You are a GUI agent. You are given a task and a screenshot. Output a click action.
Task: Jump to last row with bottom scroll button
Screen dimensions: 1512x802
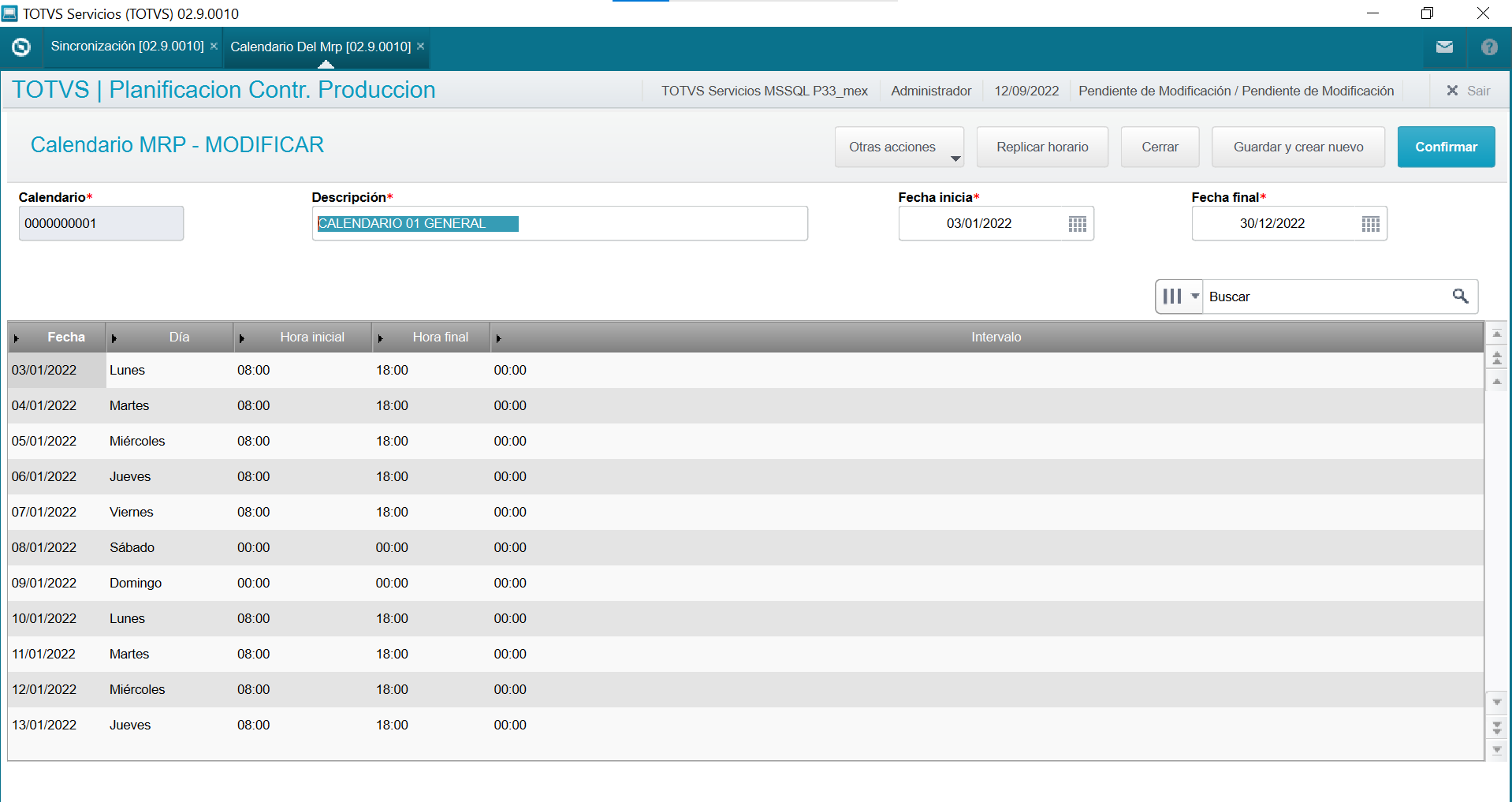click(x=1496, y=750)
